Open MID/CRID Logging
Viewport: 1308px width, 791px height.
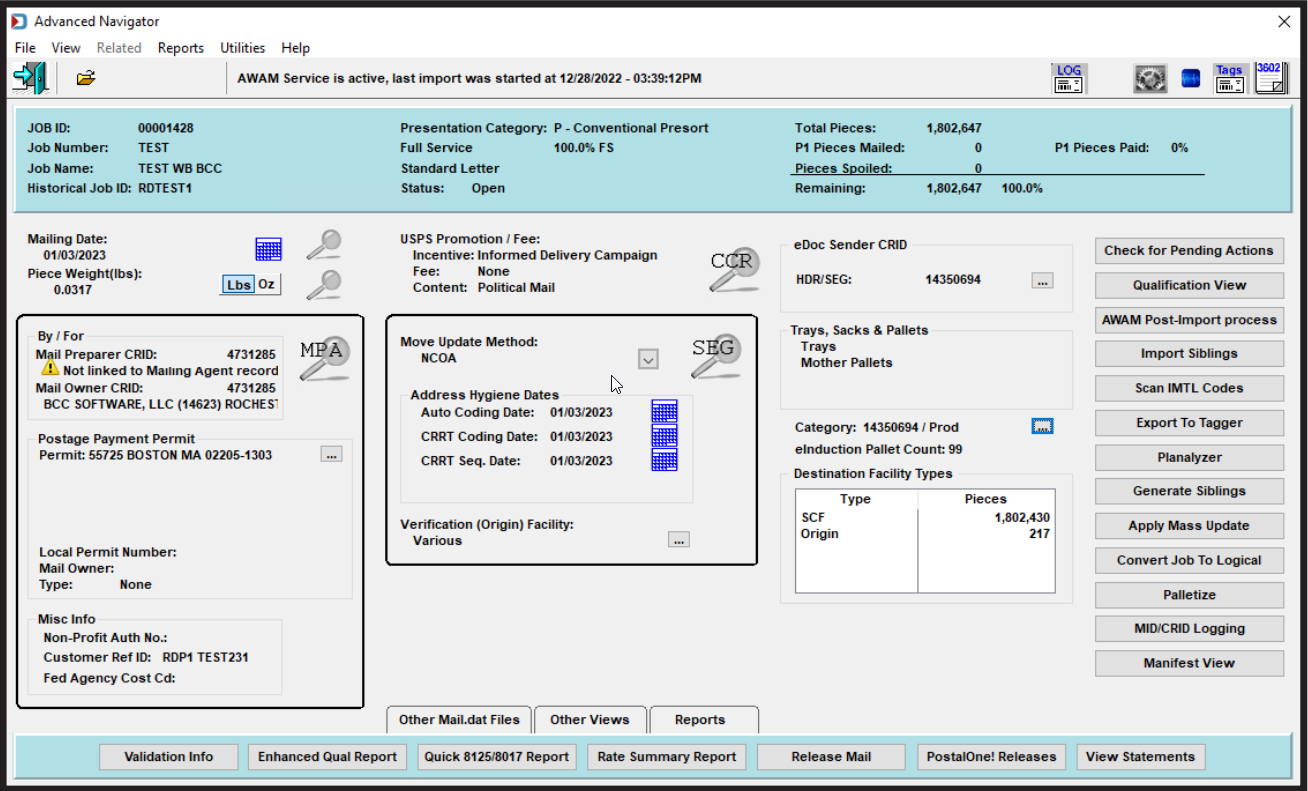click(x=1189, y=629)
